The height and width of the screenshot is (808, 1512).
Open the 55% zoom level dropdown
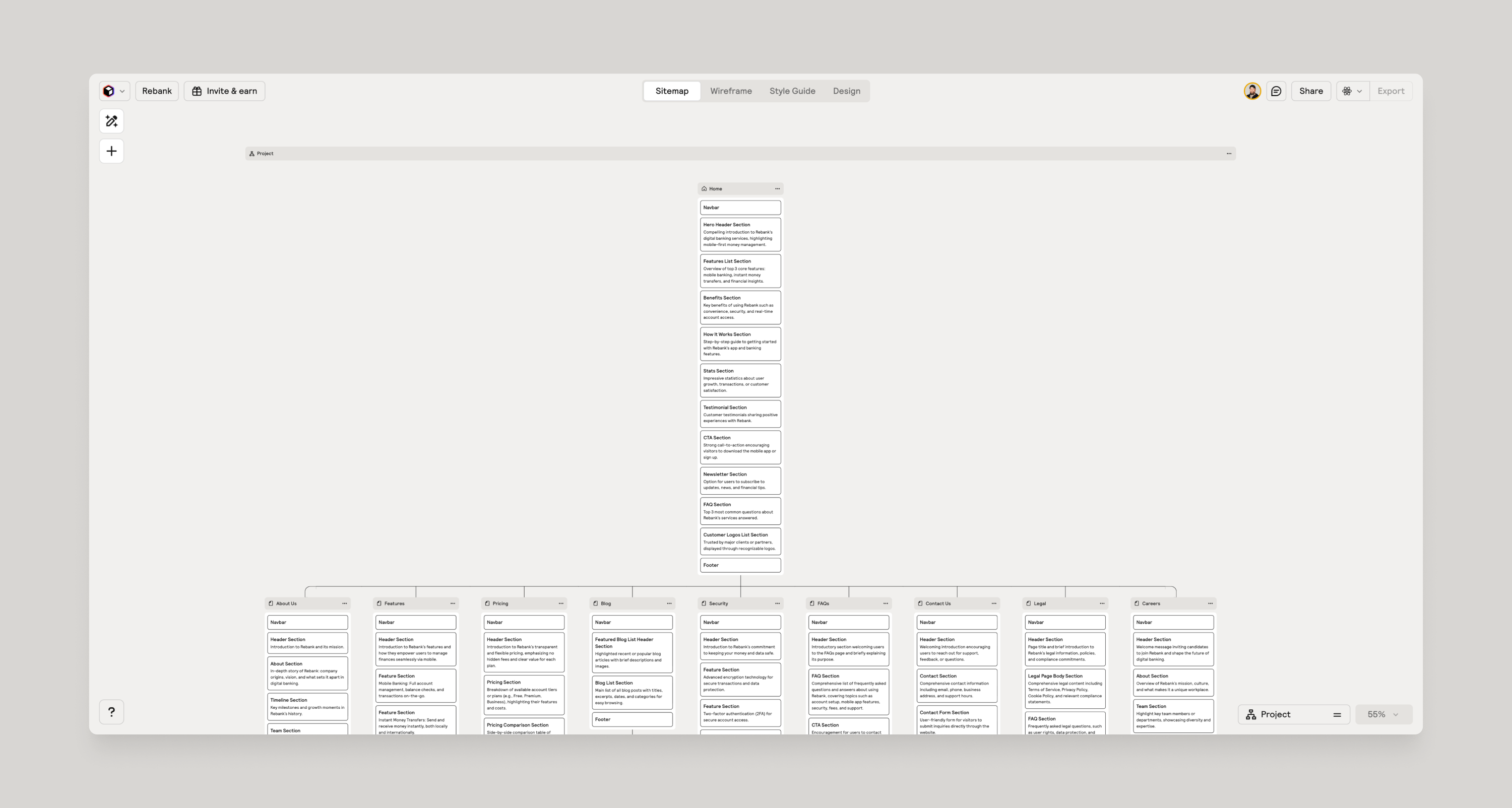1383,714
